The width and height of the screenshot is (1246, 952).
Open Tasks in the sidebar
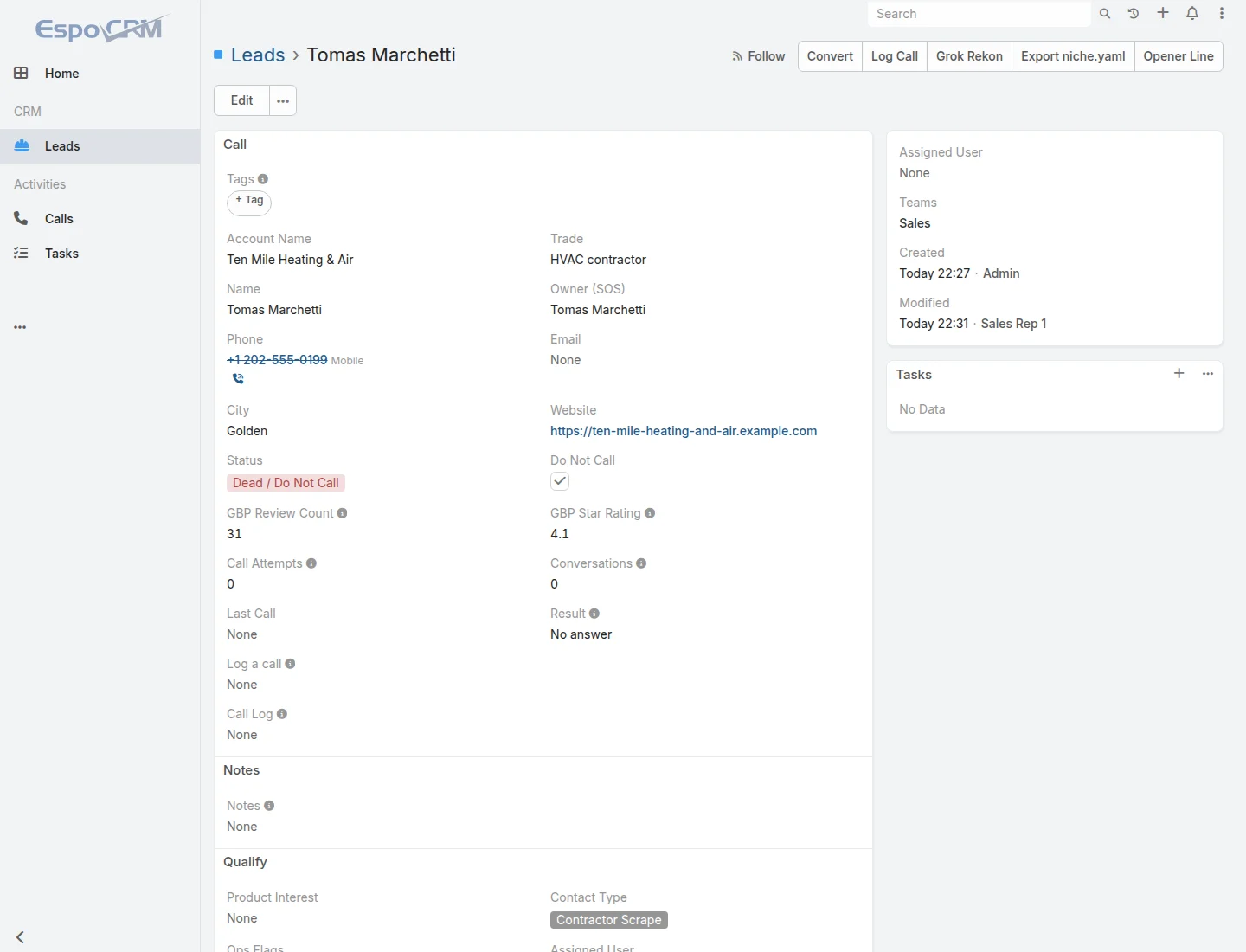tap(100, 254)
